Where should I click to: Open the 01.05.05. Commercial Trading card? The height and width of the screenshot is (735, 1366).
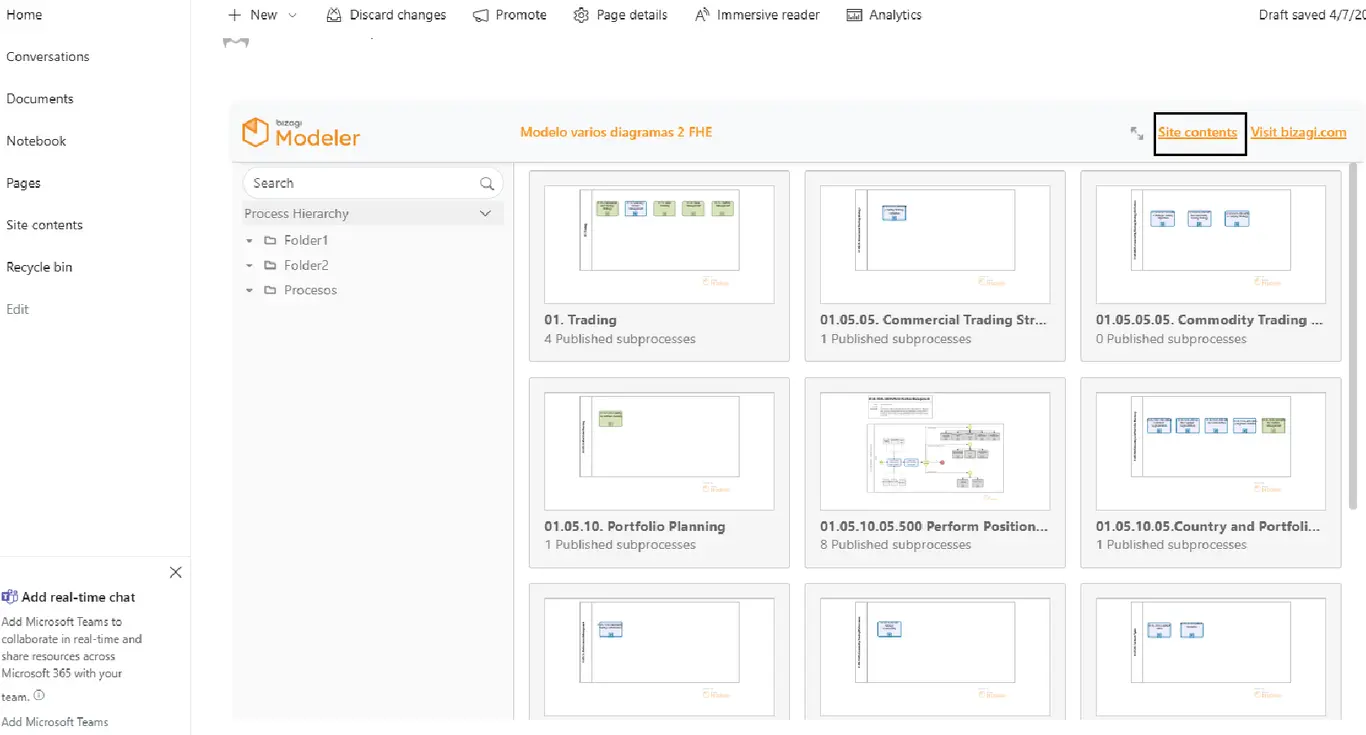click(935, 266)
